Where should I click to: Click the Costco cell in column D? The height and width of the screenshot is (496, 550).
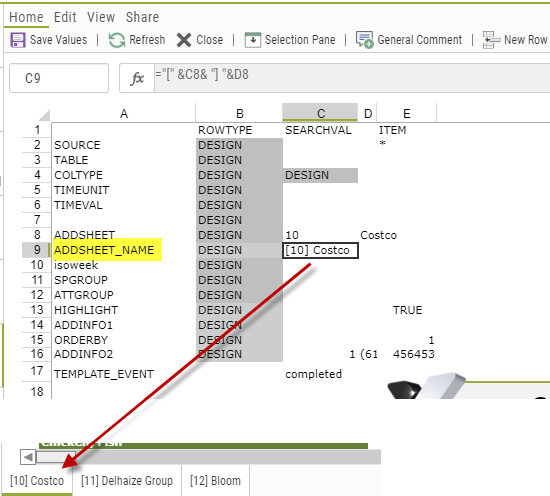click(378, 235)
